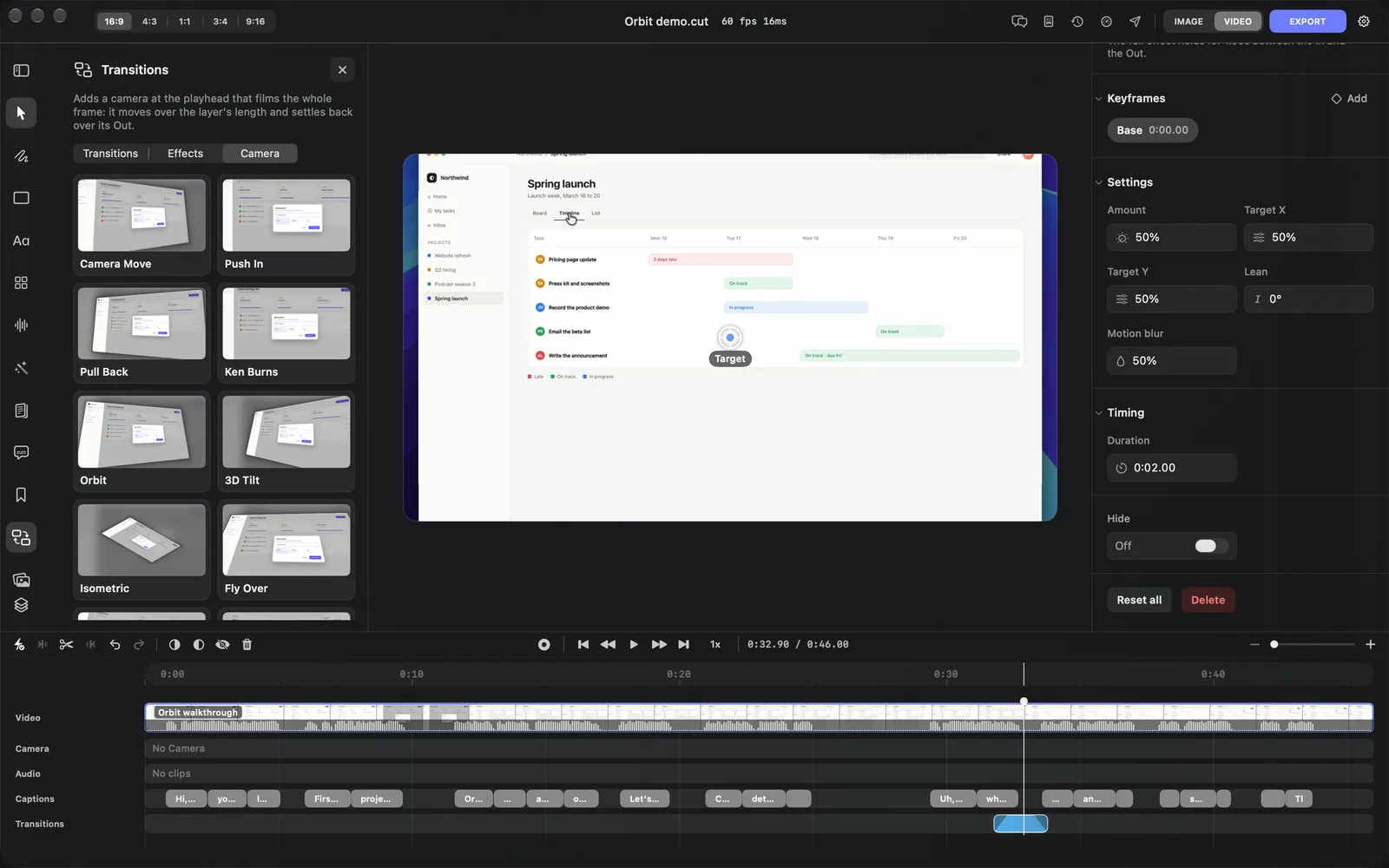Skip to the end of the timeline
The height and width of the screenshot is (868, 1389).
[x=684, y=645]
